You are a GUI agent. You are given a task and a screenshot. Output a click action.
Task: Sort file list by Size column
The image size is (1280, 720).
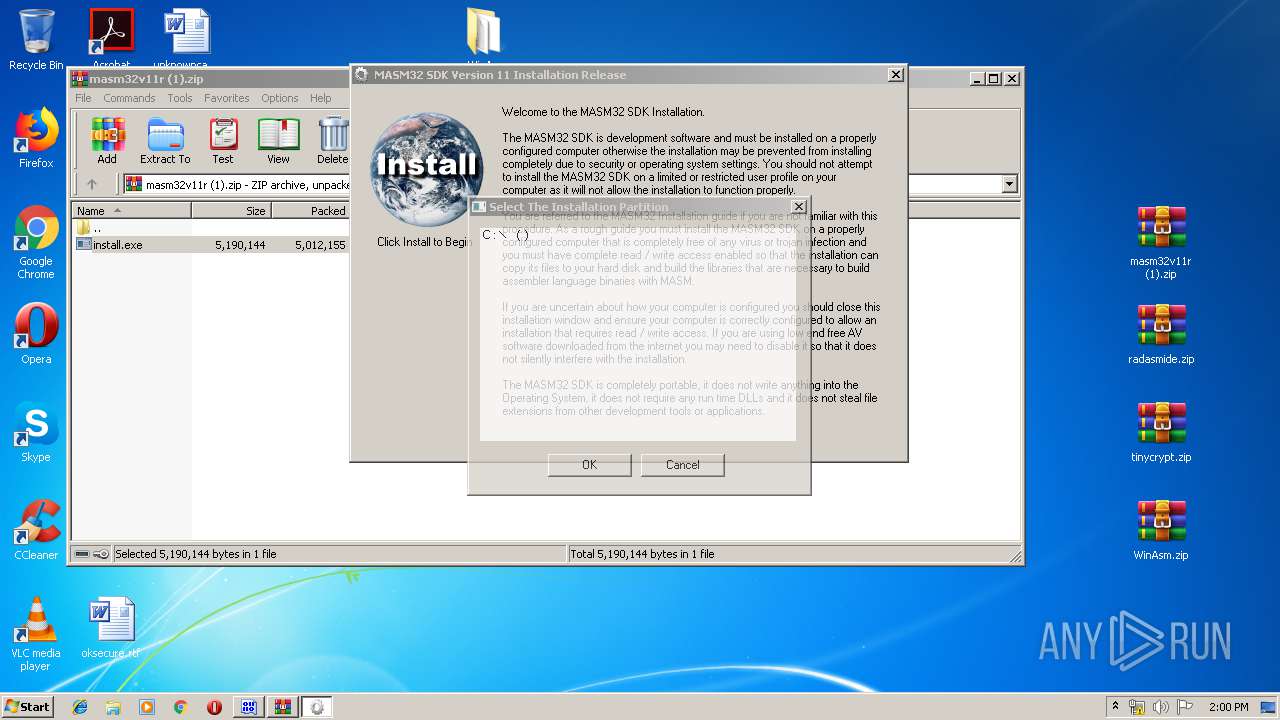231,211
